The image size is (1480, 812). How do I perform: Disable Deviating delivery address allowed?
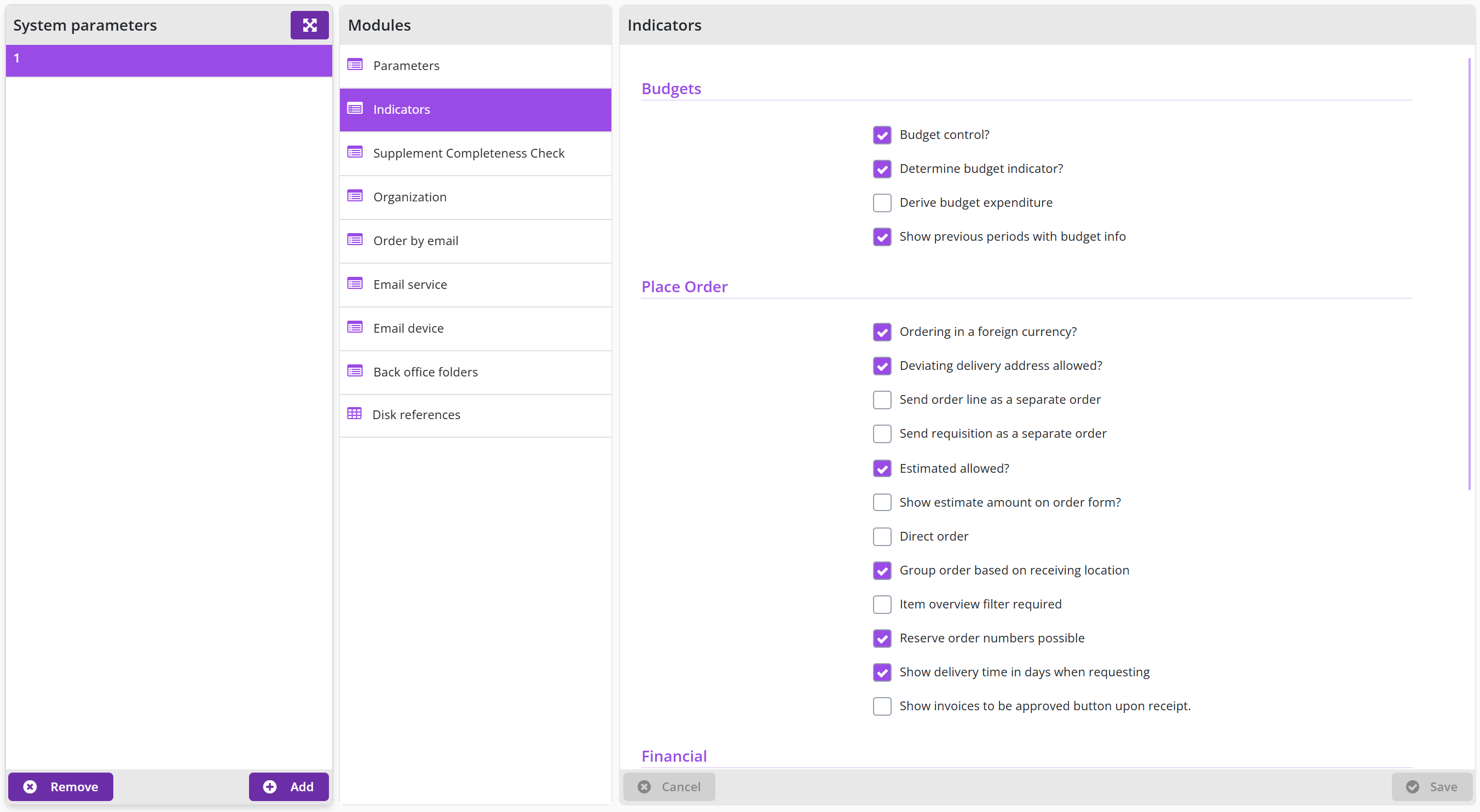tap(882, 366)
